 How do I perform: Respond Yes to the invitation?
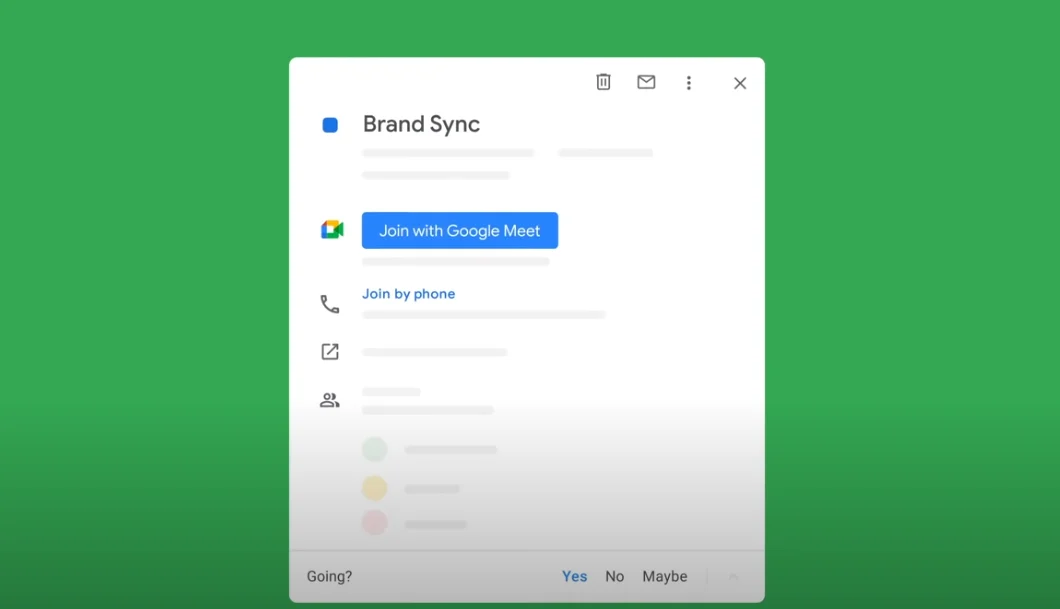(574, 576)
